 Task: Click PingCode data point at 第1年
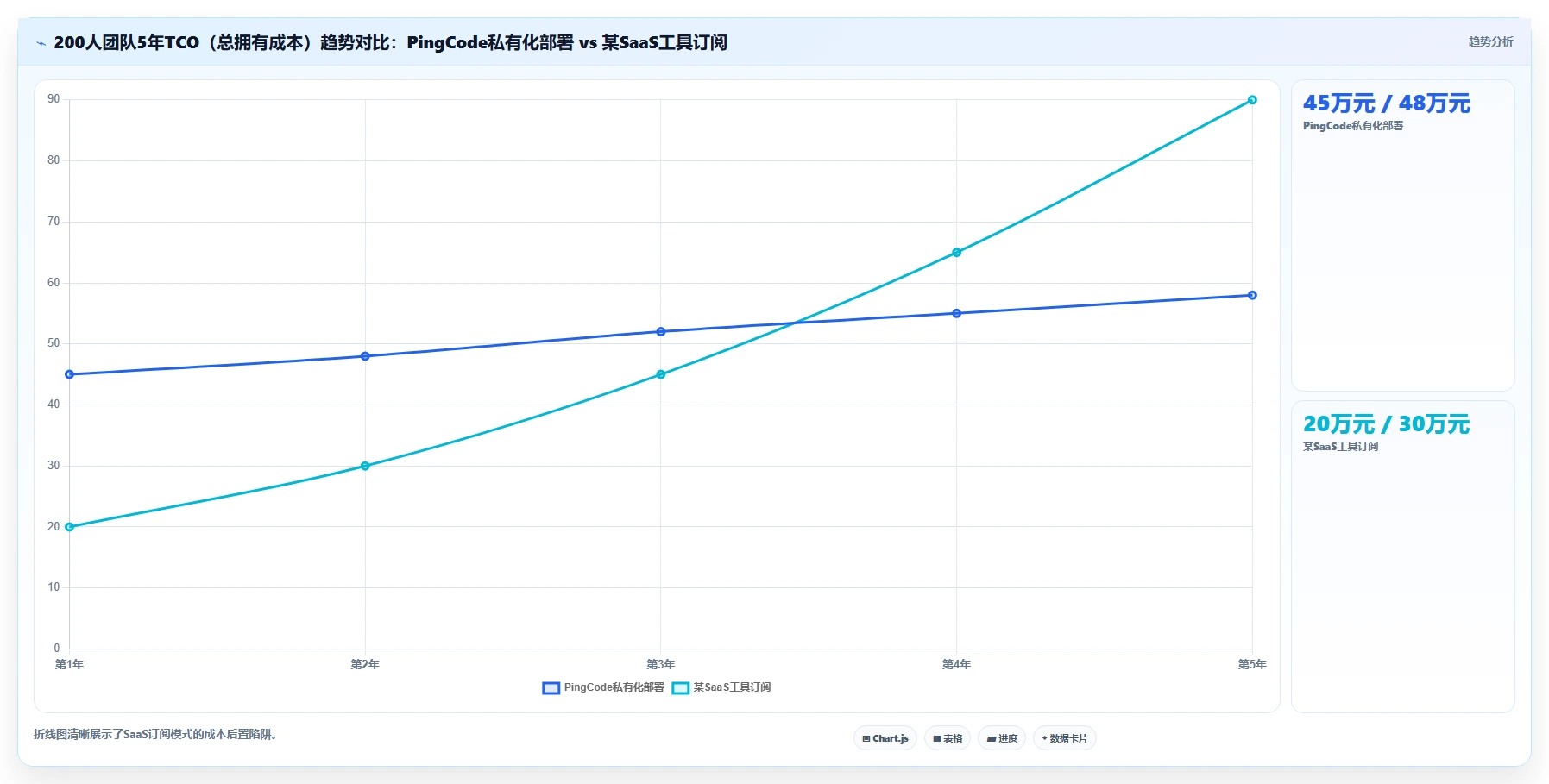[70, 374]
